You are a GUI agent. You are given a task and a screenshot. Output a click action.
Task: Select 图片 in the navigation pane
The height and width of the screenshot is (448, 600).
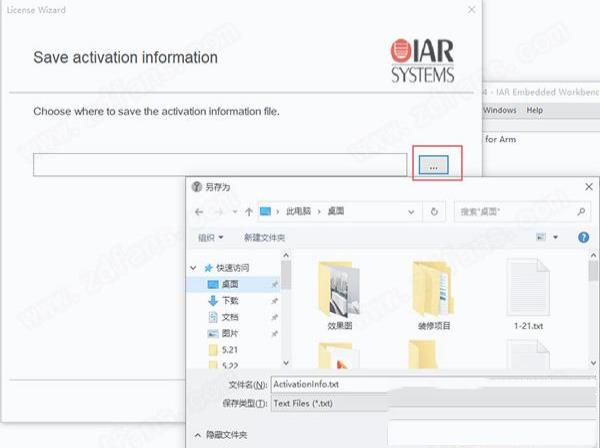pyautogui.click(x=230, y=332)
